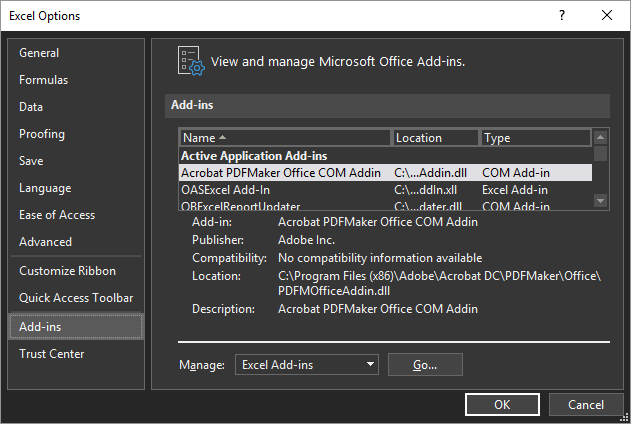The width and height of the screenshot is (631, 424).
Task: Expand the Manage add-ins dropdown
Action: coord(307,365)
